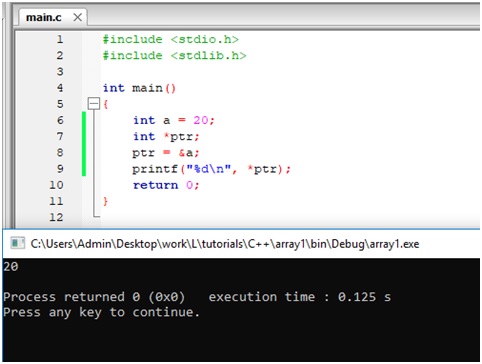This screenshot has height=364, width=482.
Task: Click the console output value 20
Action: point(11,266)
